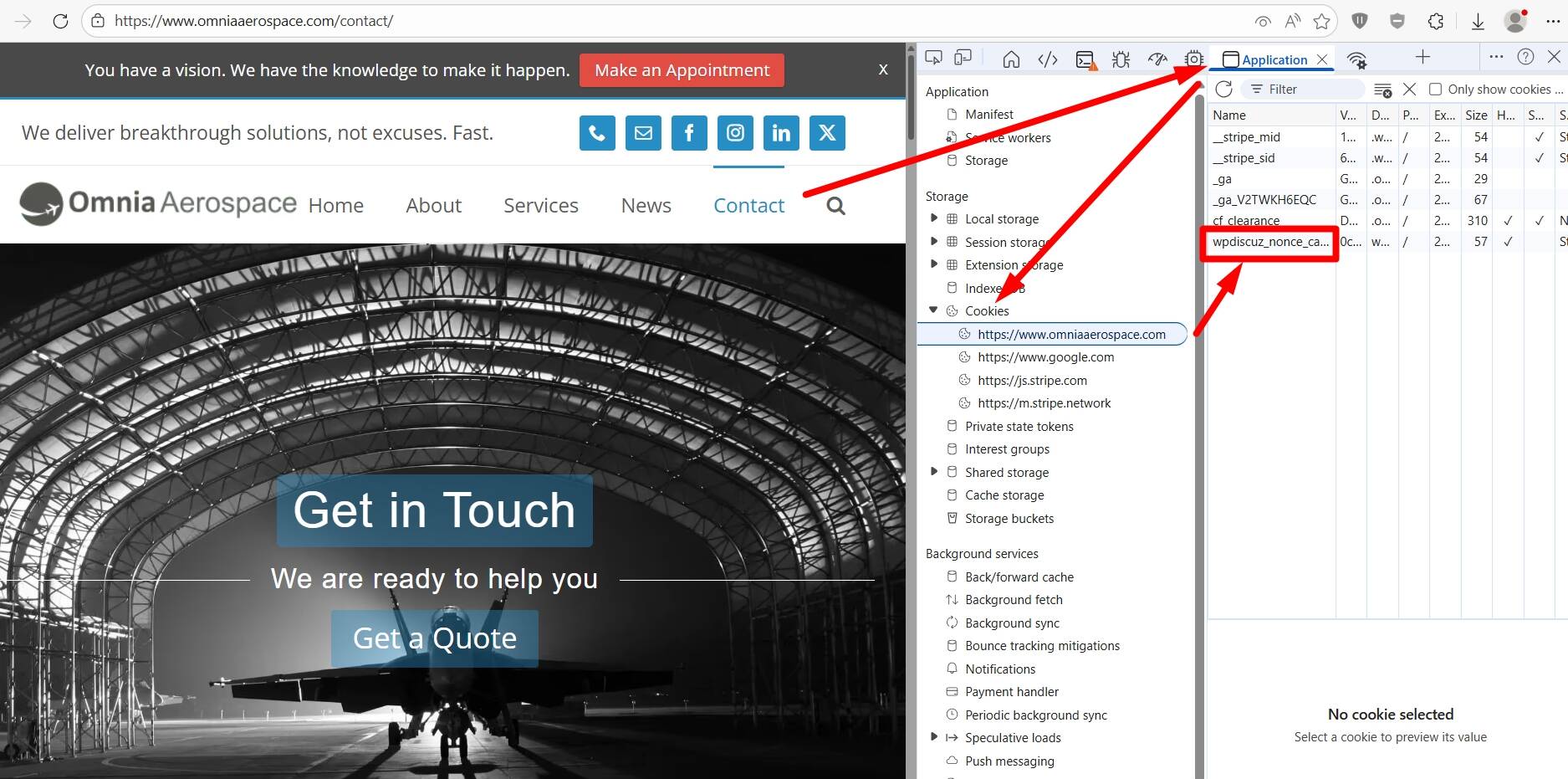Expand the Local storage tree node
This screenshot has height=779, width=1568.
934,218
